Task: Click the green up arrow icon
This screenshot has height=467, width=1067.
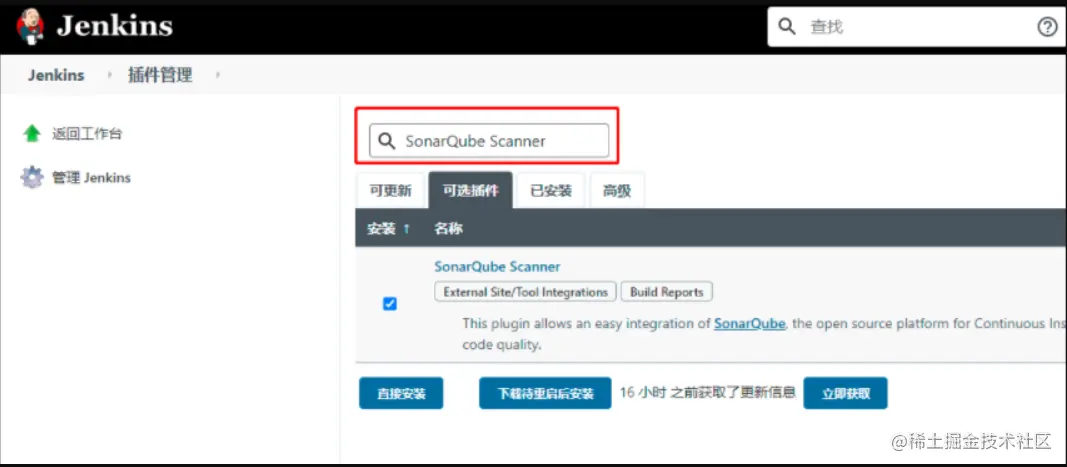Action: (x=32, y=133)
